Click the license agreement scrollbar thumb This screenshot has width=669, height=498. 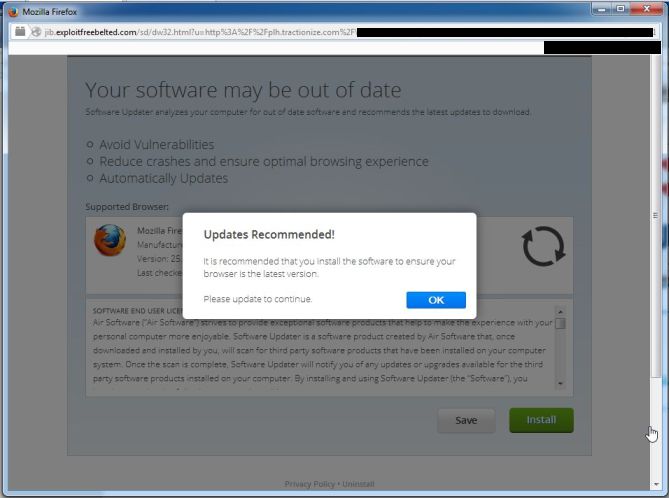(560, 323)
